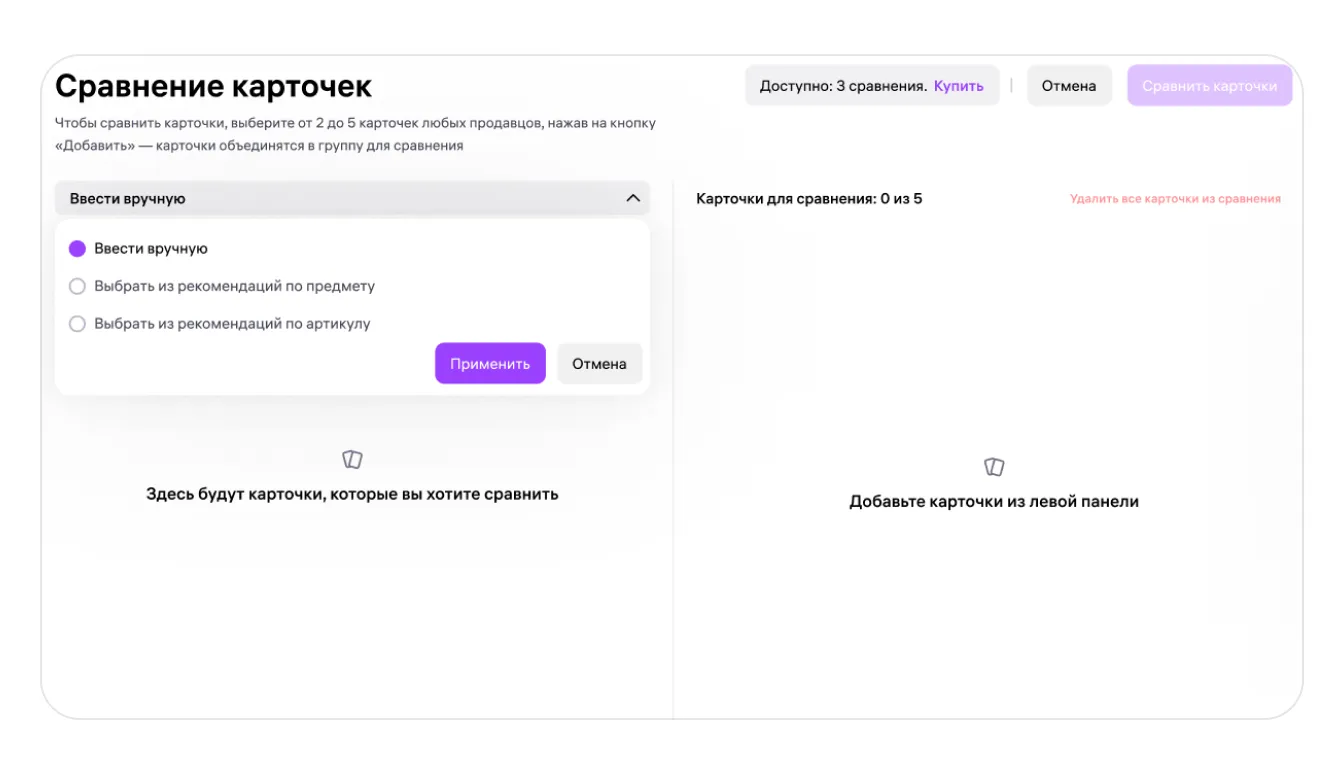Click the "Добавьте карточки из левой панели" message
Viewport: 1344px width, 774px height.
click(x=993, y=502)
